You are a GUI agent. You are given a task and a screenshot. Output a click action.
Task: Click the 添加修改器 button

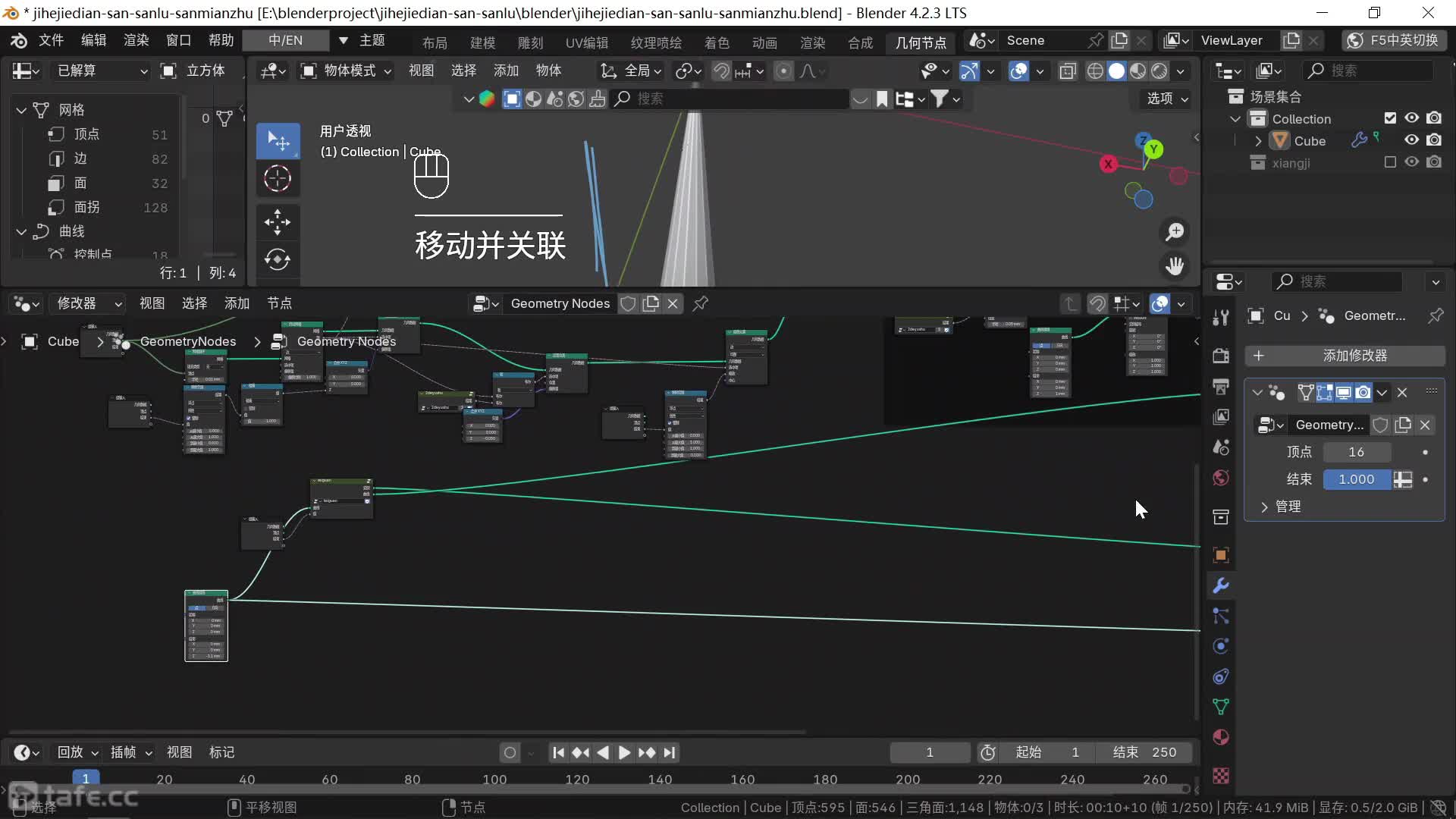tap(1345, 356)
